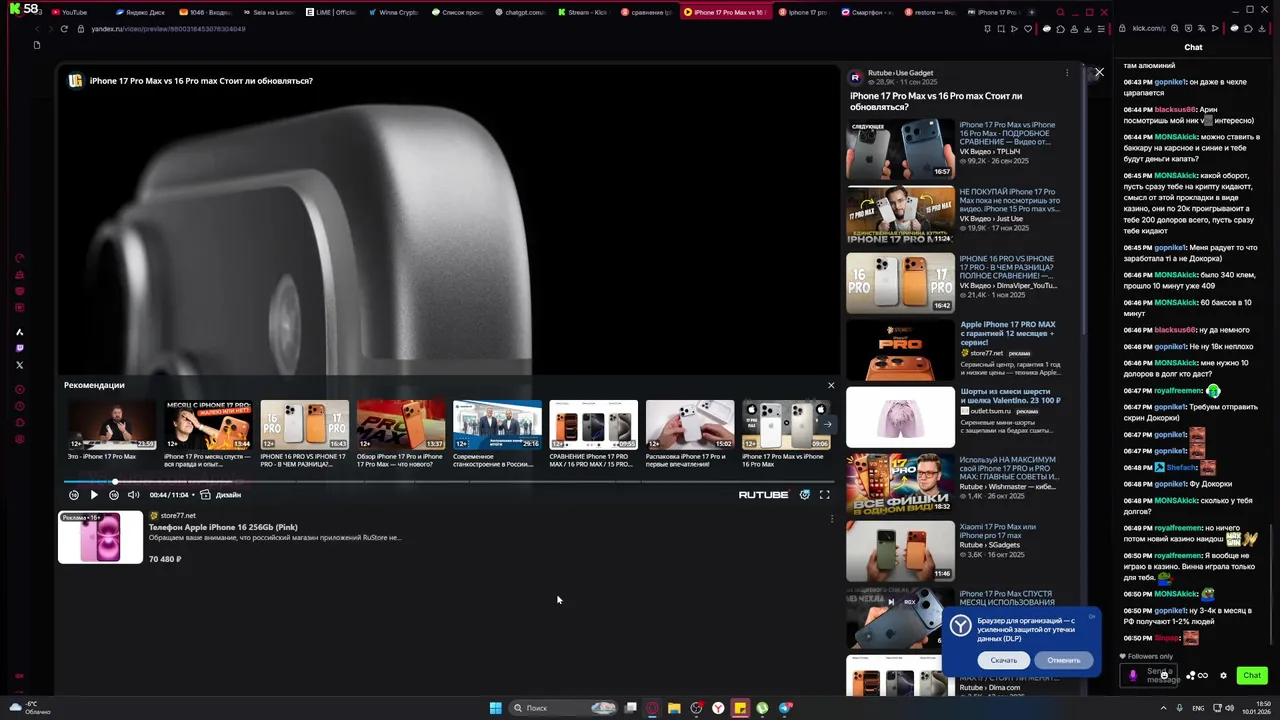The height and width of the screenshot is (720, 1280).
Task: Open 'Обзор iPhone 17 Pro' recommendation
Action: [x=400, y=434]
